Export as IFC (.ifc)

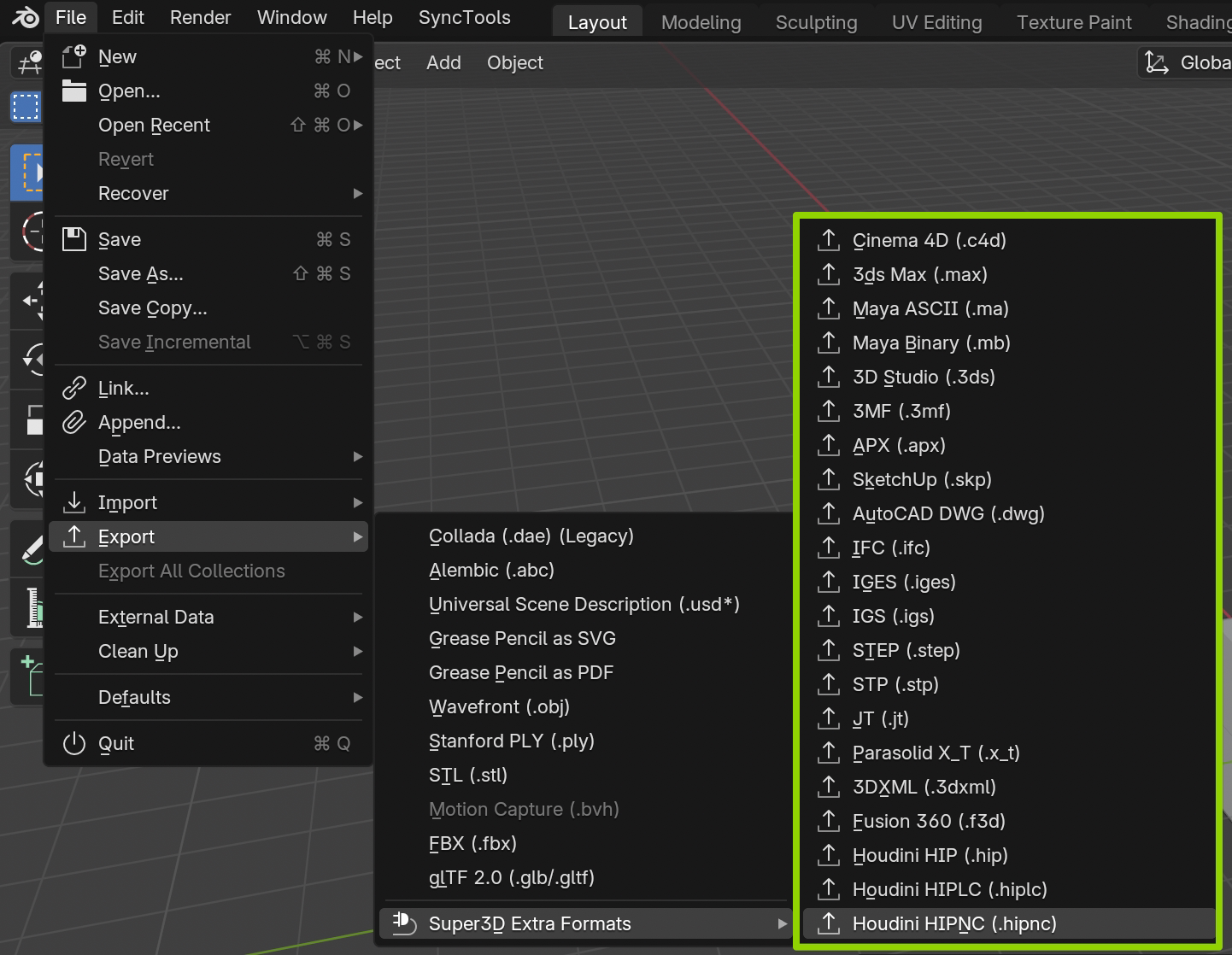click(x=1009, y=548)
